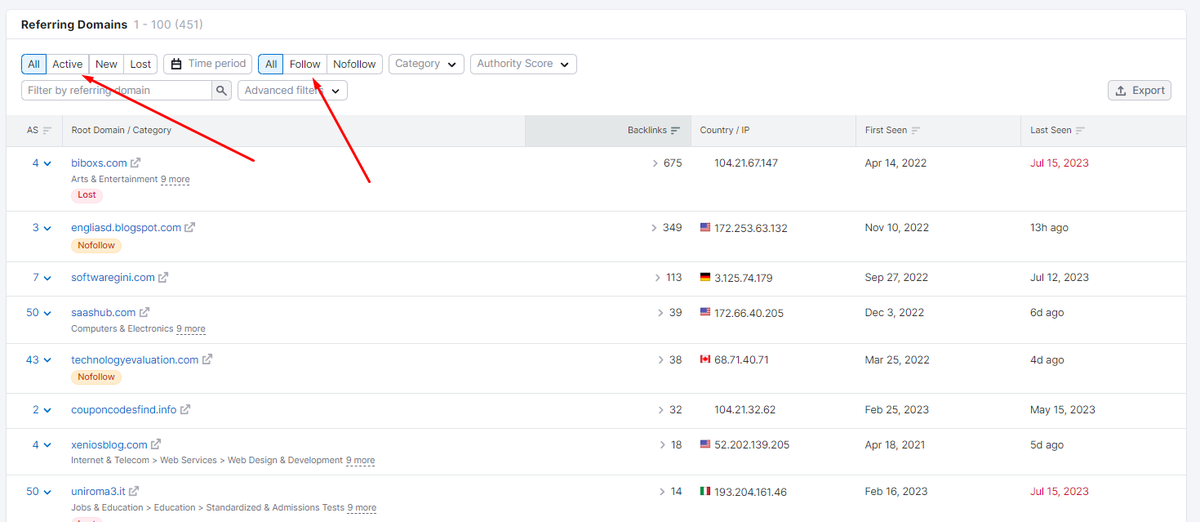Show 9 more categories for saashub.com
The image size is (1200, 522).
pos(191,329)
